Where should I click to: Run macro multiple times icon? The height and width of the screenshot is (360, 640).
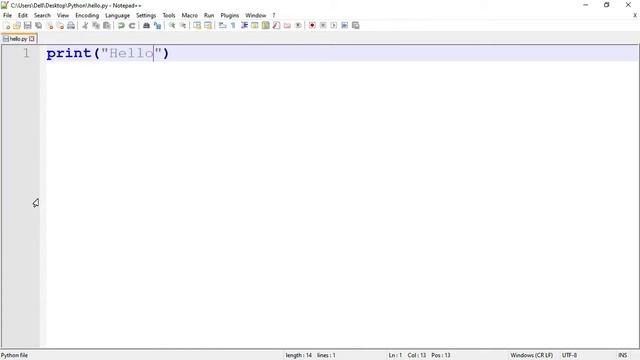[x=344, y=25]
